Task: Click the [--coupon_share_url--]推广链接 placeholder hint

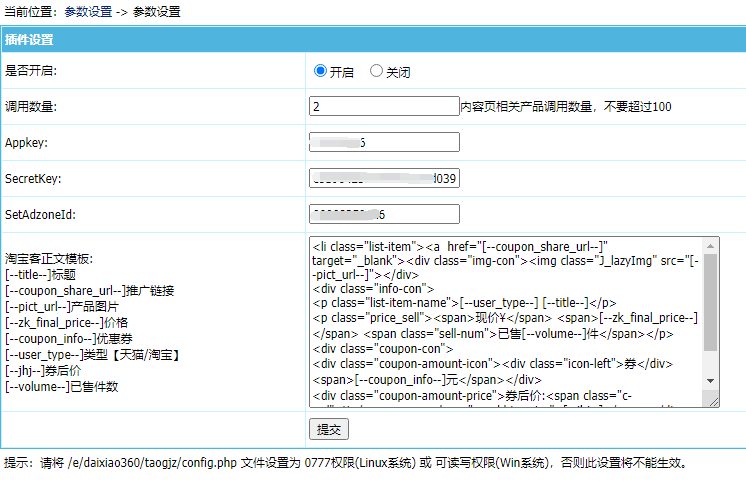Action: point(90,290)
